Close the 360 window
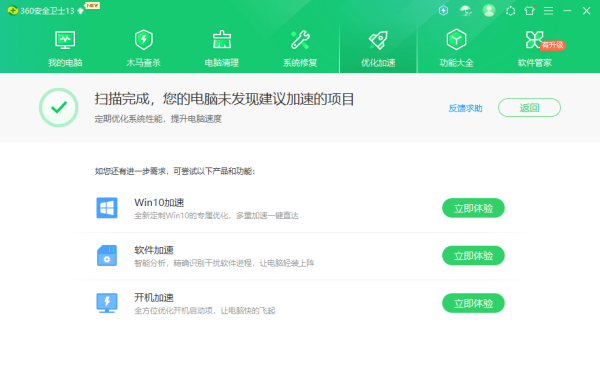Screen dimensions: 600x378 tap(586, 11)
